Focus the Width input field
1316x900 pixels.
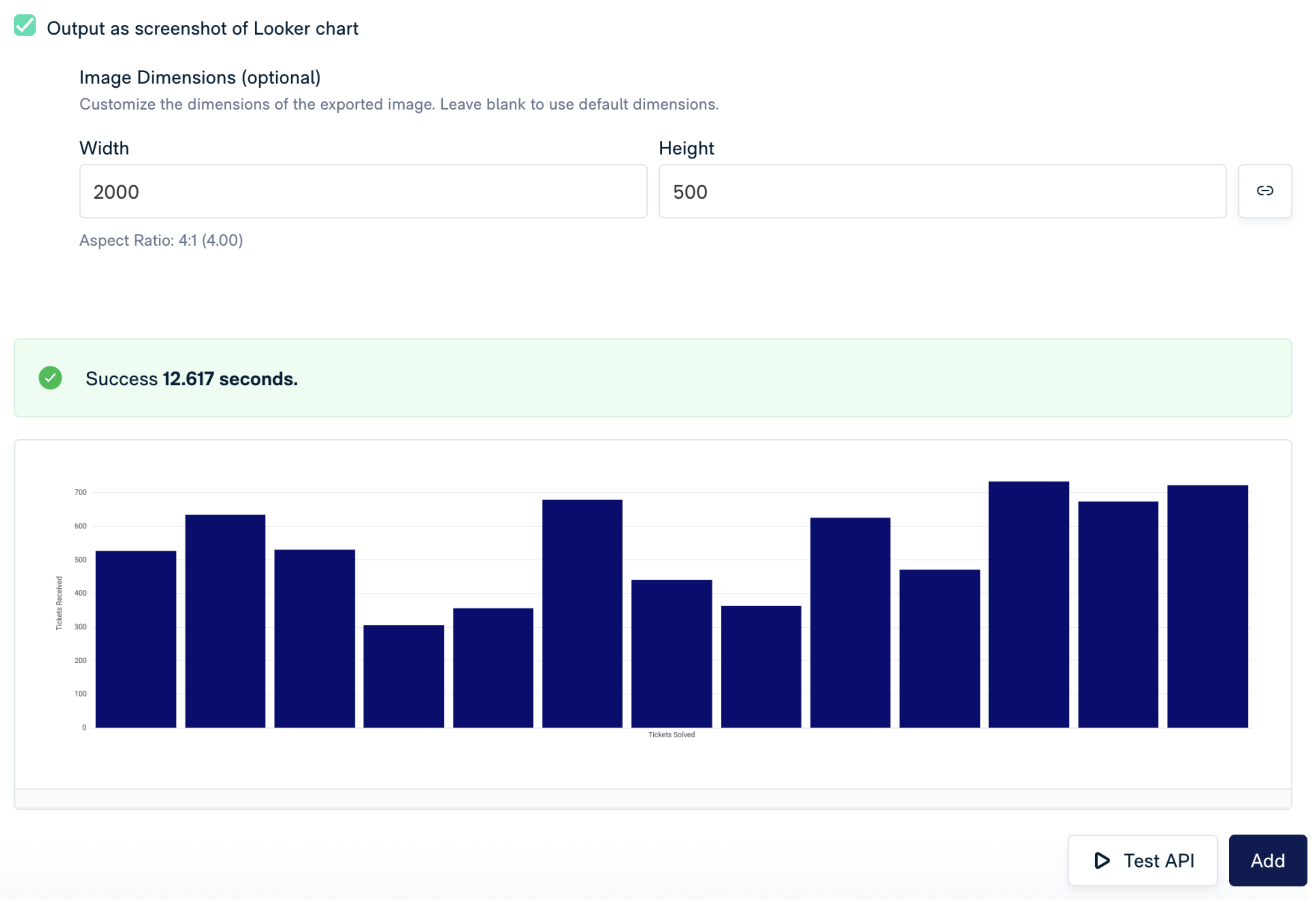363,192
